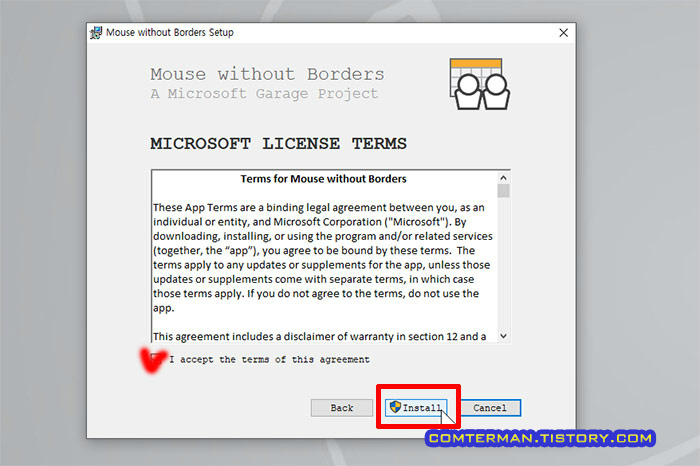The width and height of the screenshot is (700, 466).
Task: Tick the accept terms agreement checkbox
Action: tap(156, 359)
